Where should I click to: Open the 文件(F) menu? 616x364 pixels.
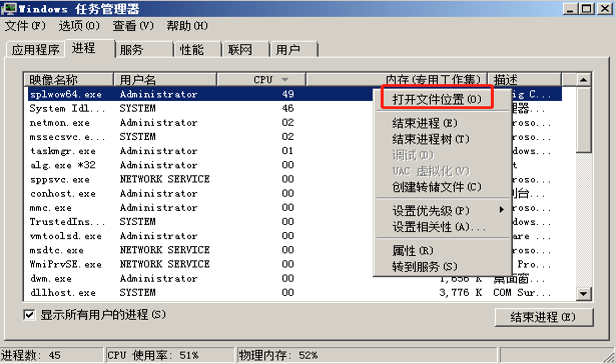coord(25,26)
